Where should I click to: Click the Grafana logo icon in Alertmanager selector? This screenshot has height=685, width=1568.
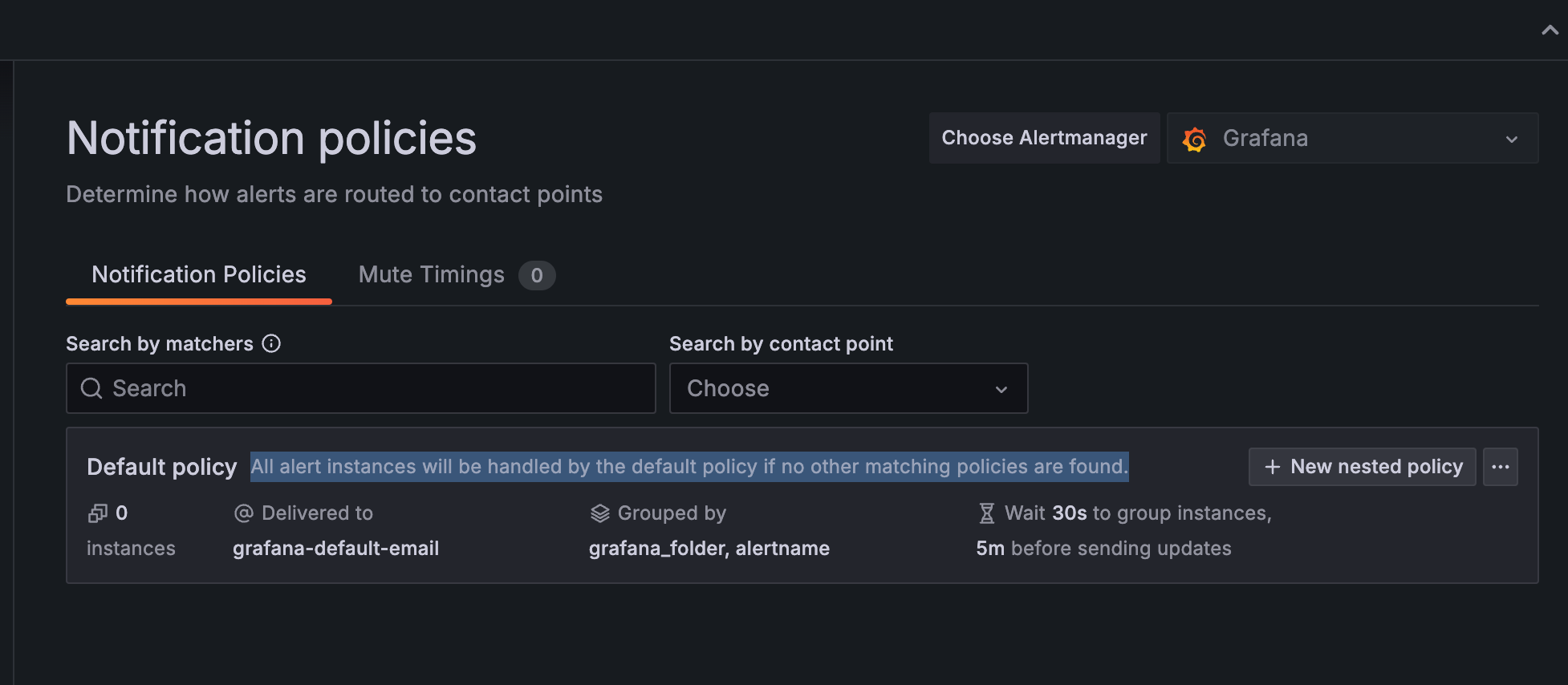(1194, 139)
